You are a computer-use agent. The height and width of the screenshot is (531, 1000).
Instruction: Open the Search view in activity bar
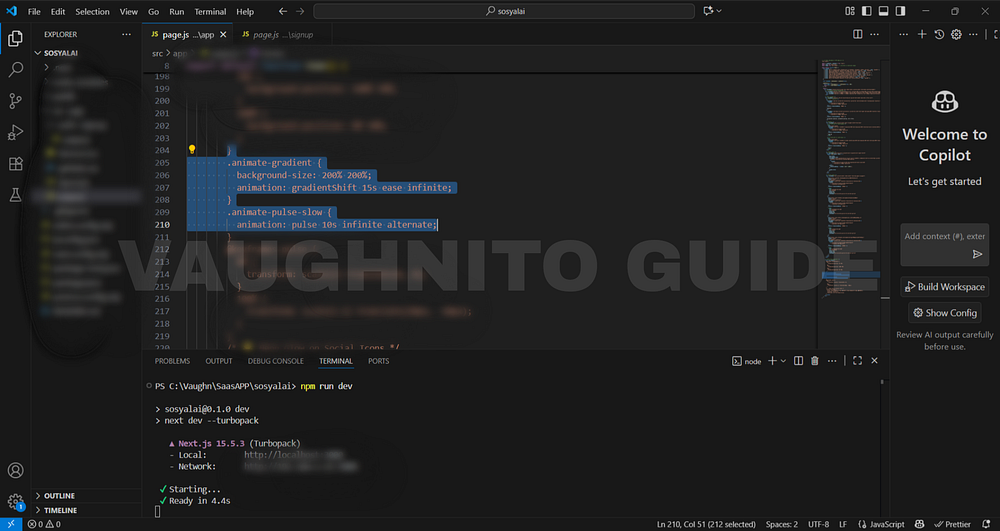[x=15, y=69]
